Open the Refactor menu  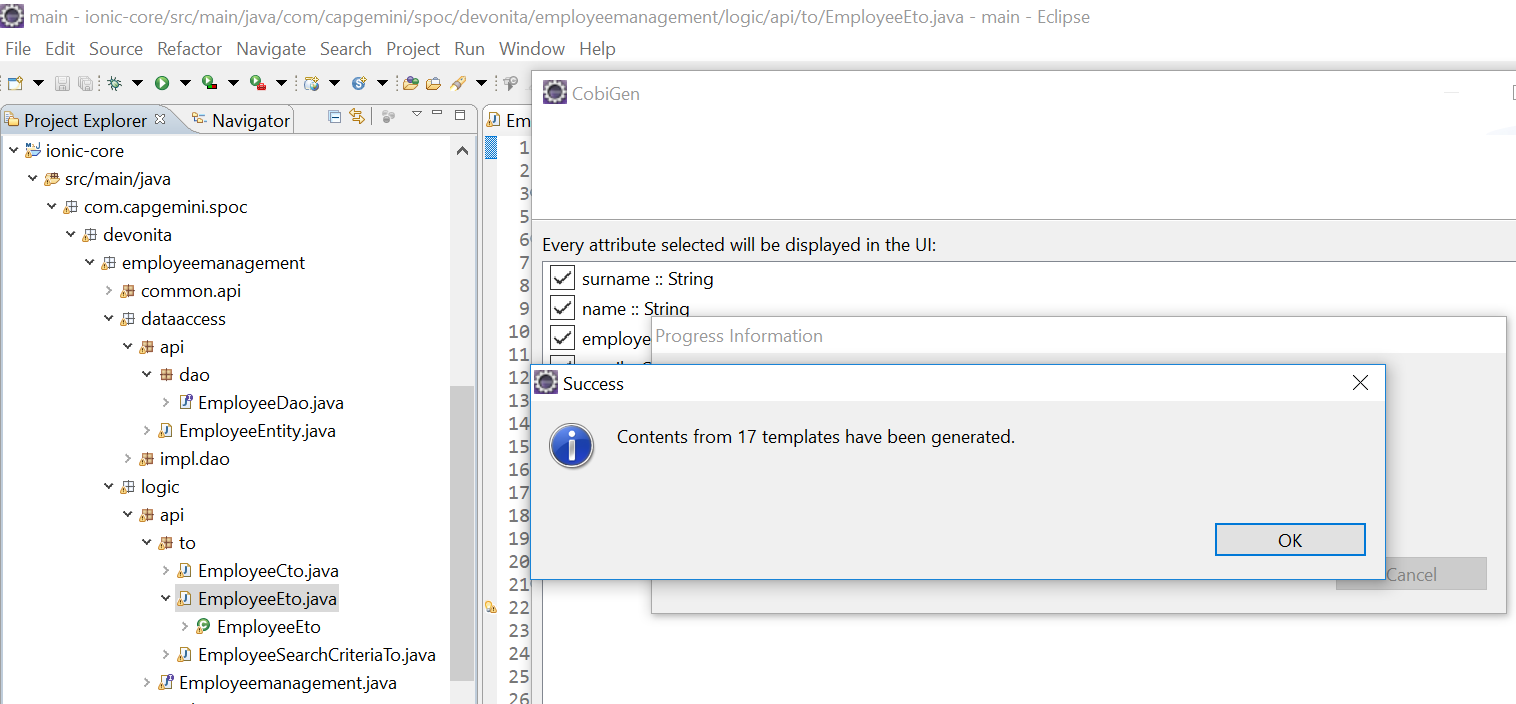pos(189,49)
